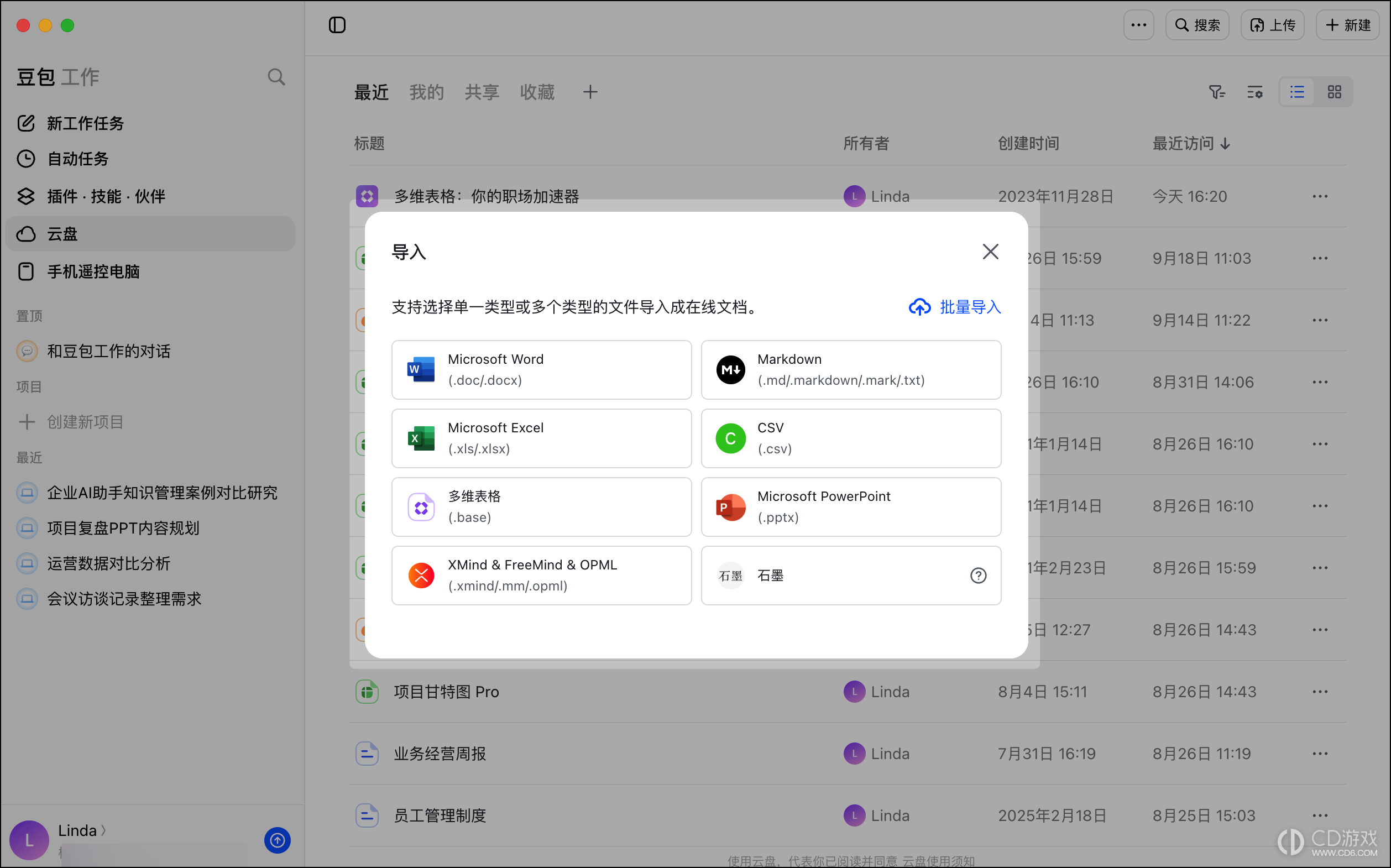Click the Word icon in import dialog
Screen dimensions: 1391x868
421,370
